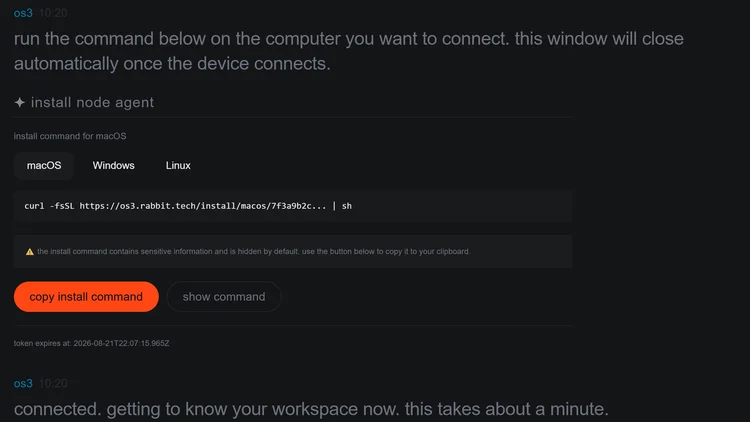Click the 10:20 timestamp of first message
Screen dimensions: 750x422
tap(53, 13)
